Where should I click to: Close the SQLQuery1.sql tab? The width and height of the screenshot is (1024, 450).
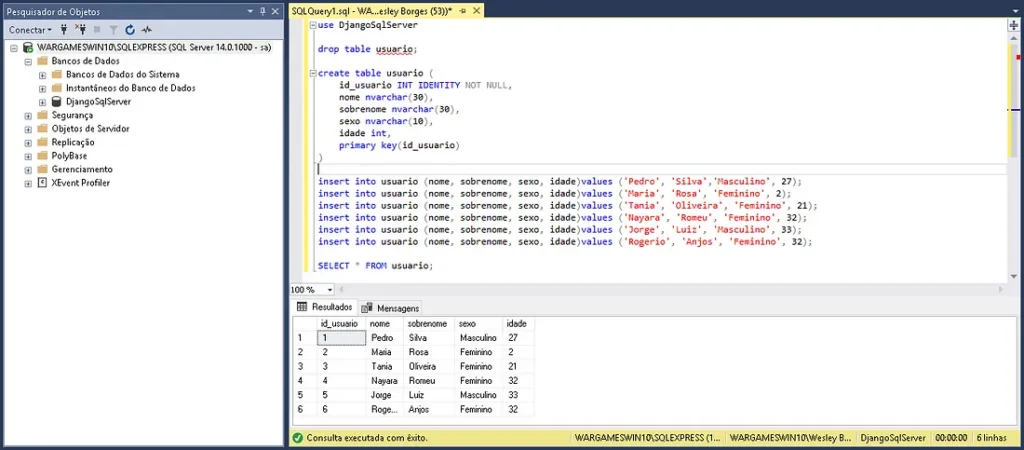point(475,12)
